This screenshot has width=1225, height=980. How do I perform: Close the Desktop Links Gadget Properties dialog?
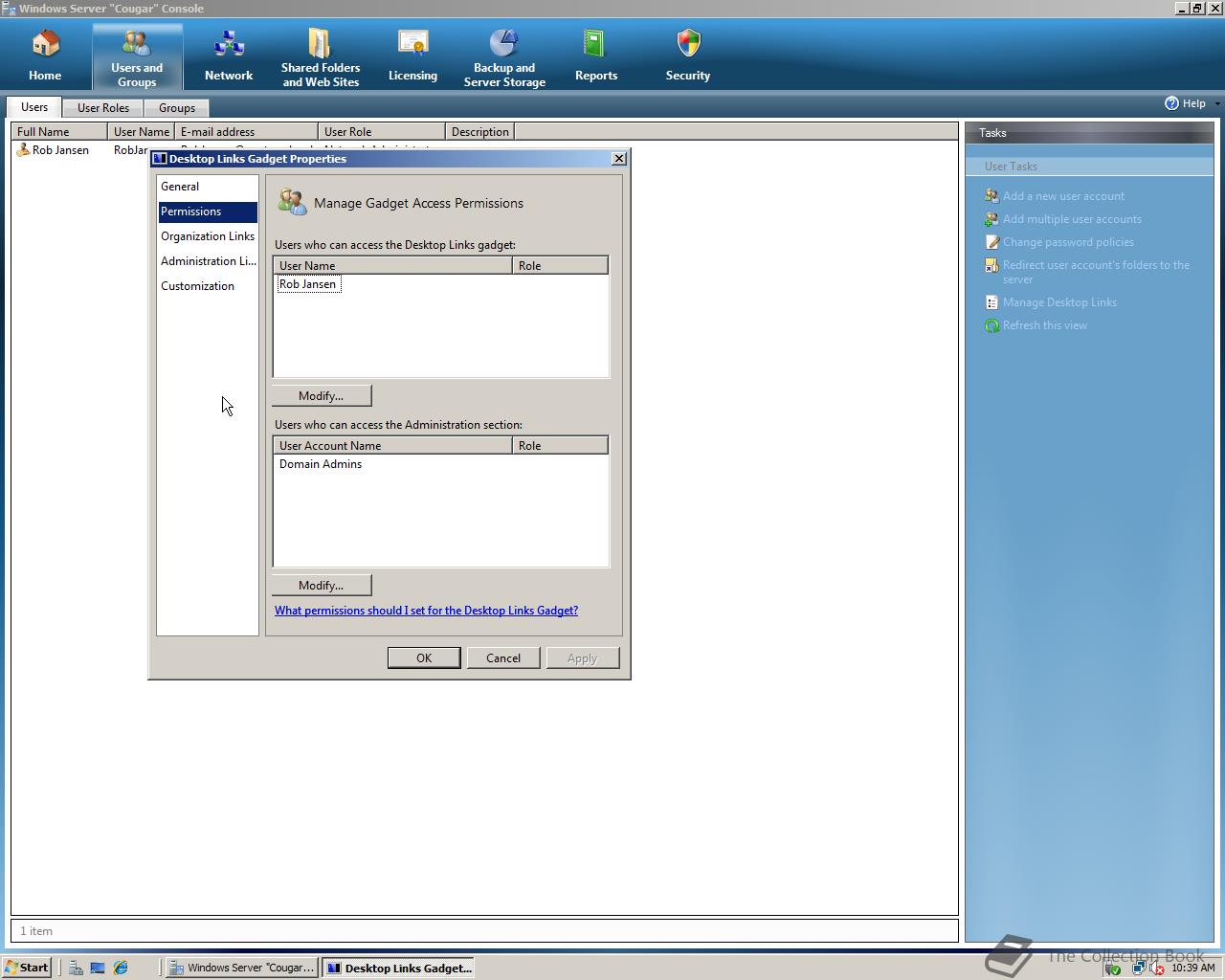(x=618, y=159)
